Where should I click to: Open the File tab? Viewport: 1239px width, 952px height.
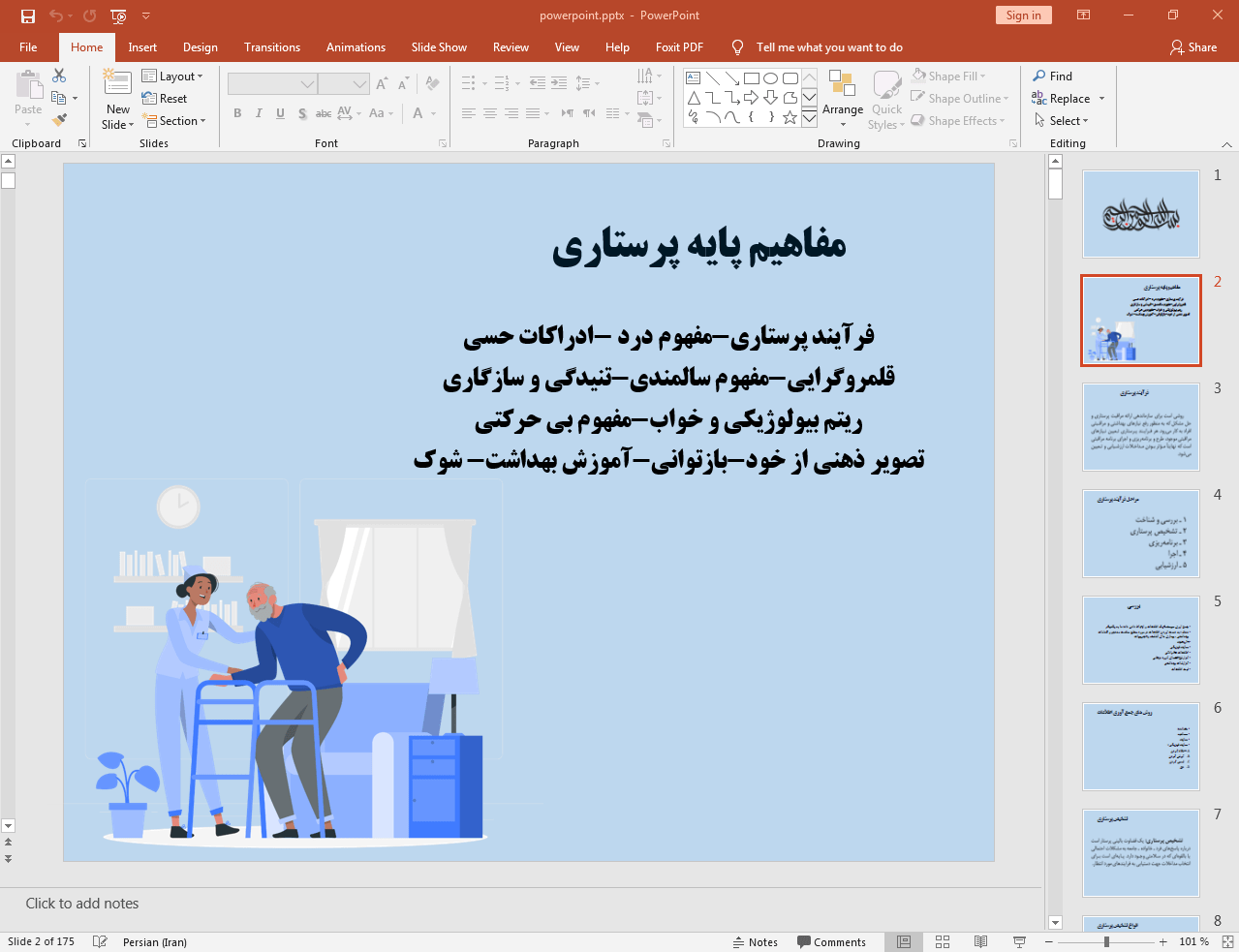(x=28, y=46)
